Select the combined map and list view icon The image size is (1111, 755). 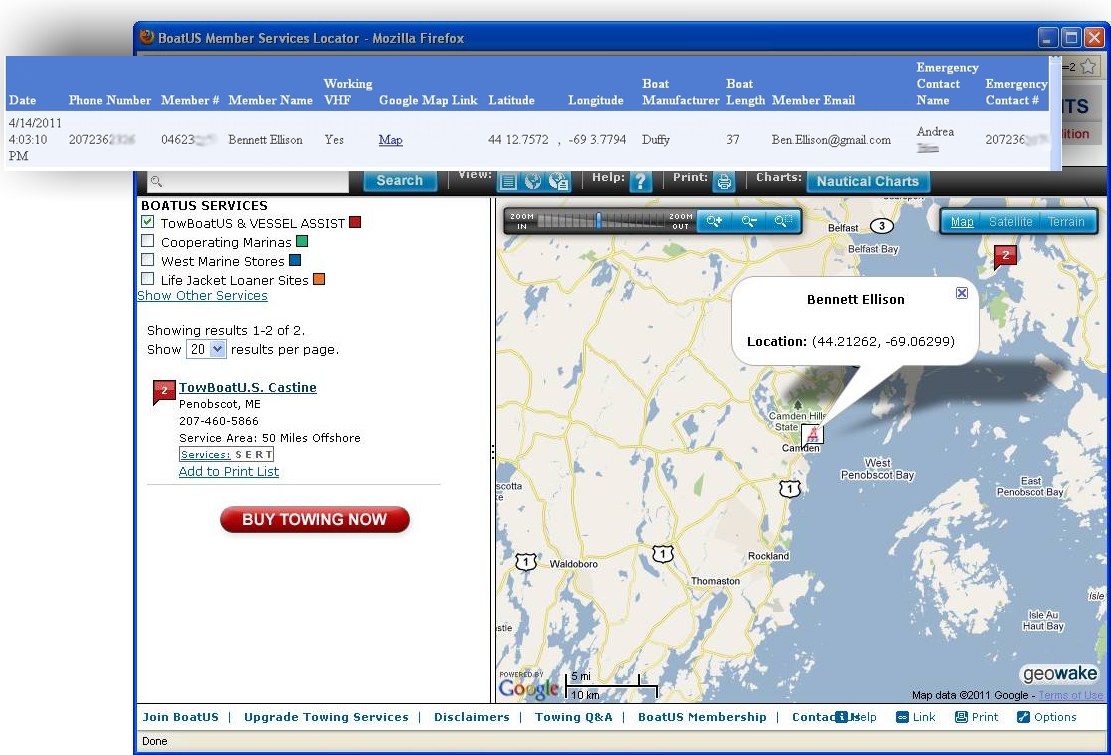[558, 182]
